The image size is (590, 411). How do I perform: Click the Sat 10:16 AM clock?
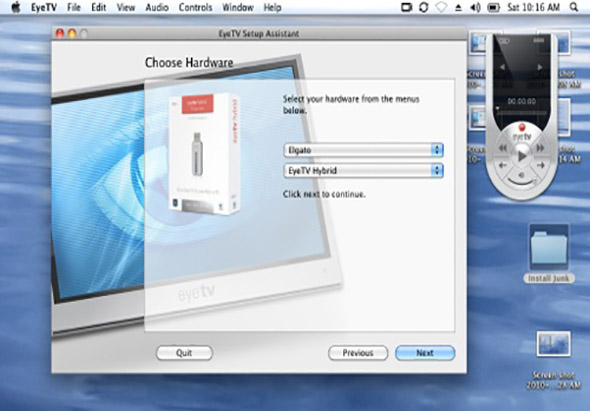click(534, 7)
